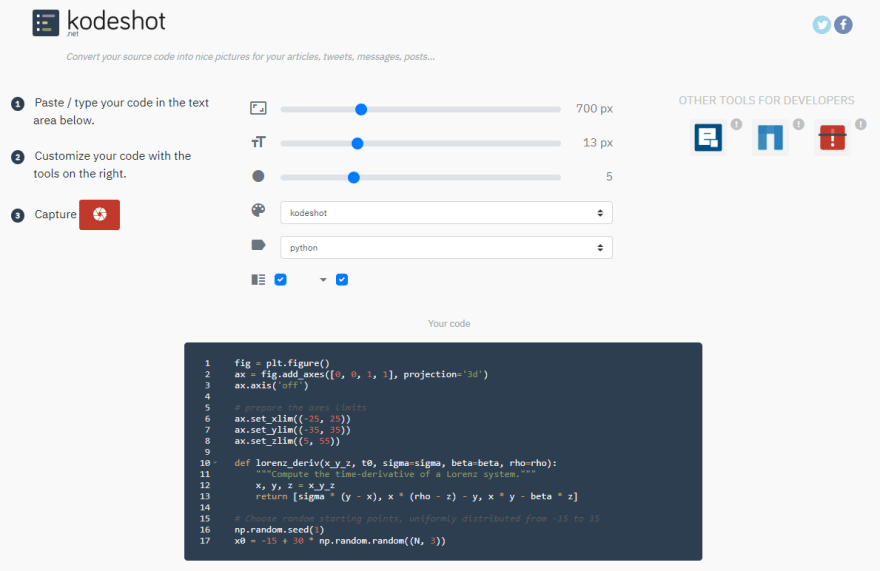Click the 'Compute the time-derivative' docstring line
The height and width of the screenshot is (571, 880).
click(x=396, y=474)
